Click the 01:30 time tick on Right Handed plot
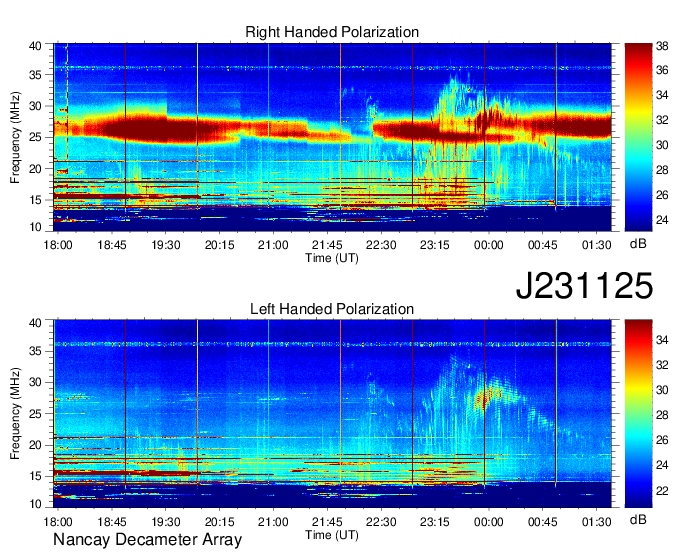Viewport: 680px width, 552px height. (597, 245)
